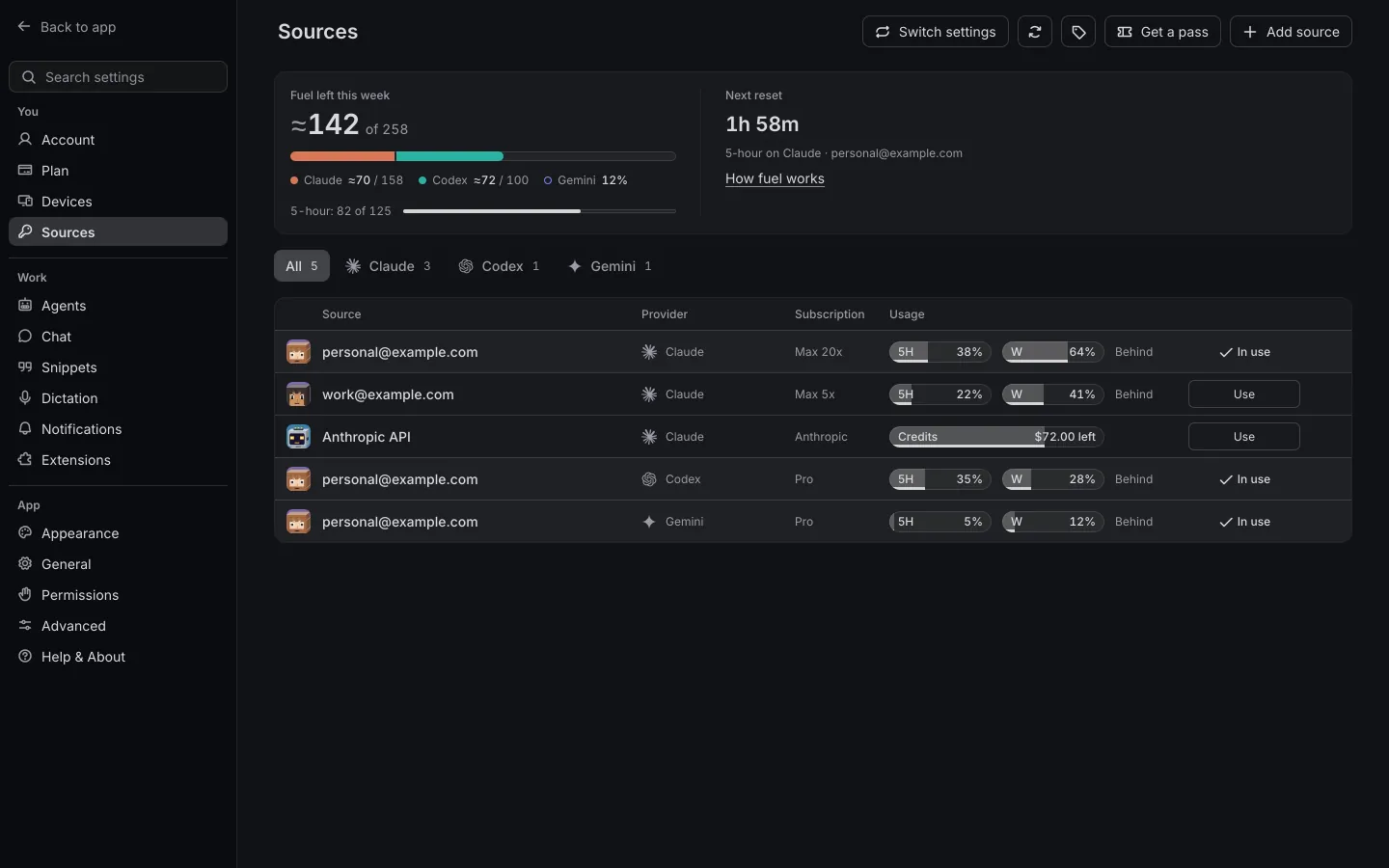
Task: Click the tag icon button
Action: coord(1078,32)
